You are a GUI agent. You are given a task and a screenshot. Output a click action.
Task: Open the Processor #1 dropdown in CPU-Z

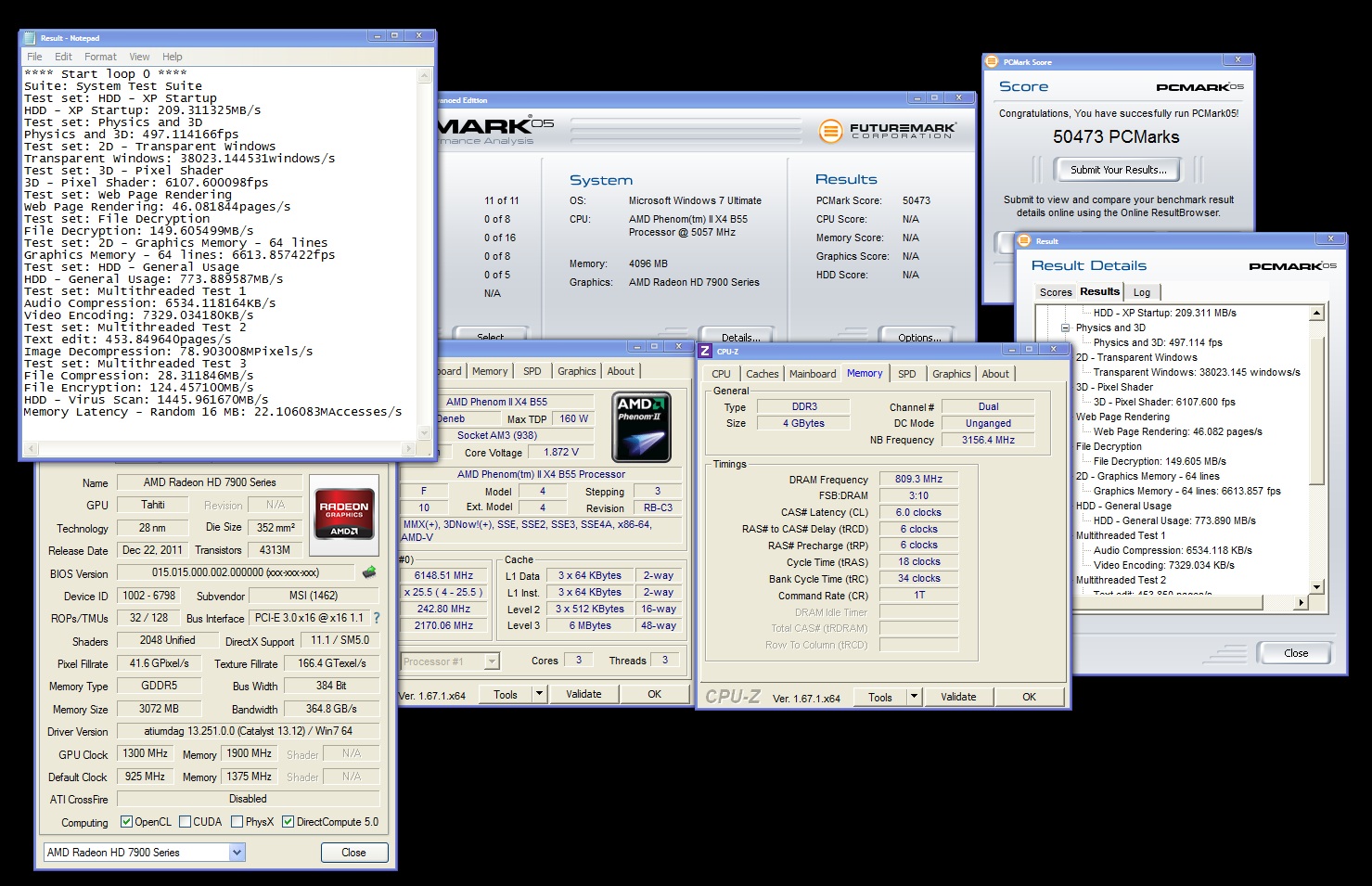pyautogui.click(x=492, y=661)
